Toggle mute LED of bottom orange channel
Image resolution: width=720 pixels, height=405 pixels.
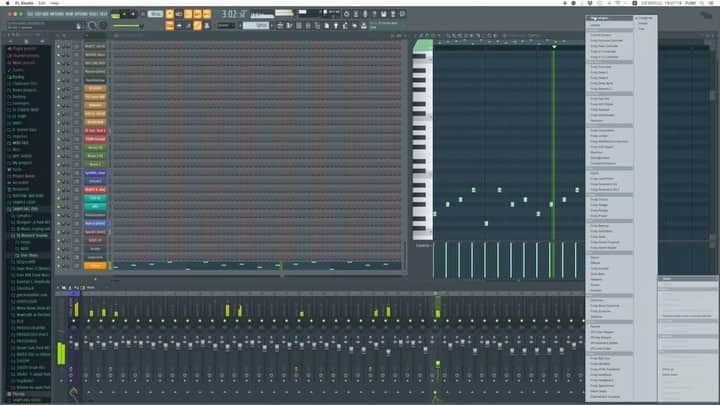tap(58, 266)
